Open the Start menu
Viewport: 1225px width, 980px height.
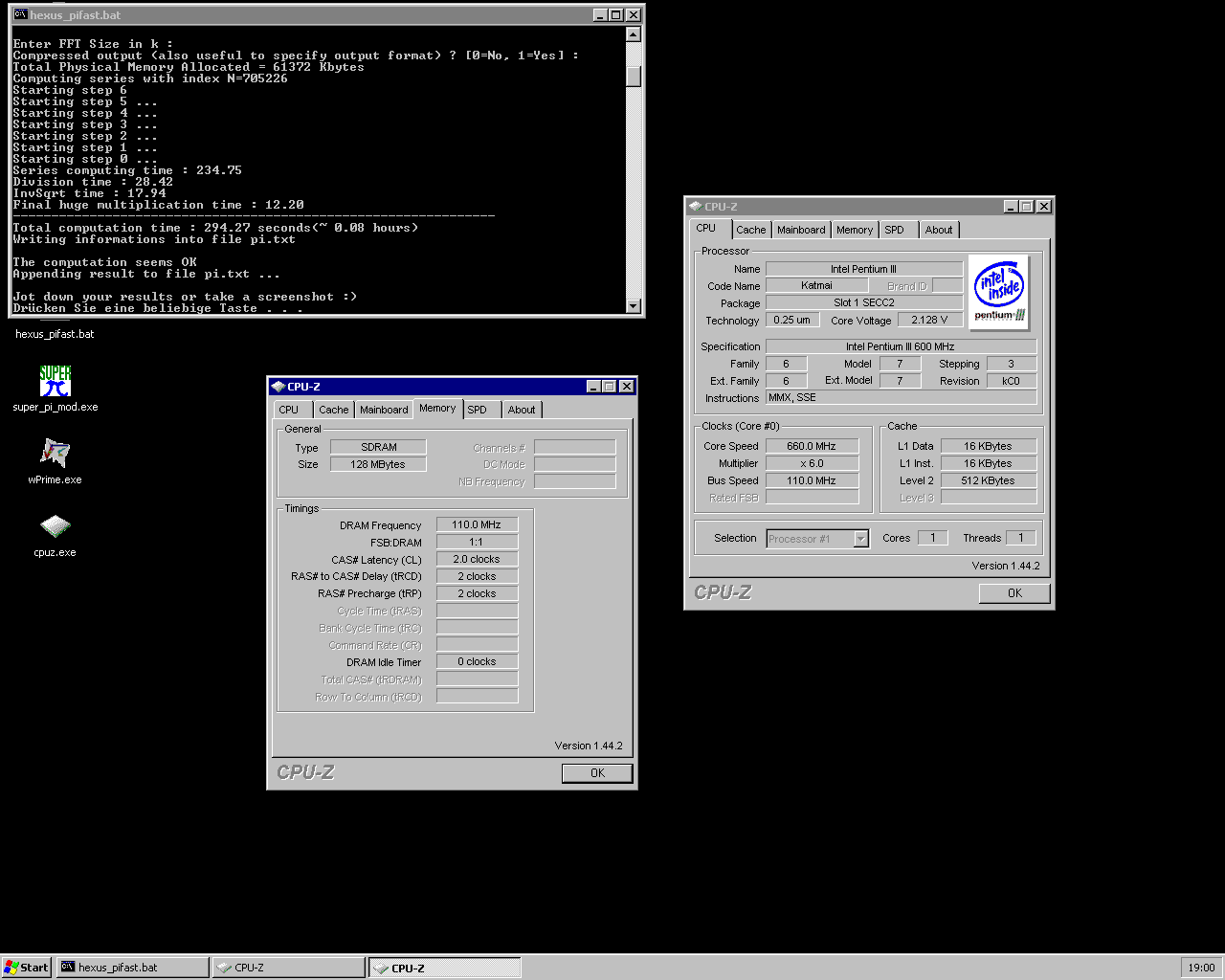27,968
